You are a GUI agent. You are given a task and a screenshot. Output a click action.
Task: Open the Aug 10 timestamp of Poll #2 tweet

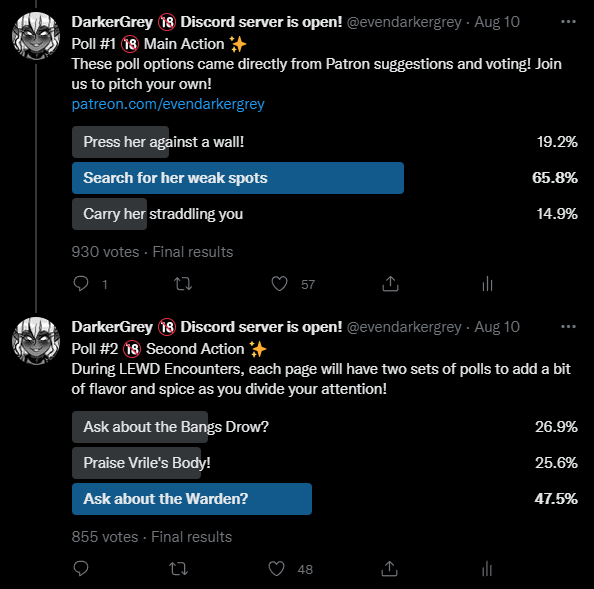pyautogui.click(x=497, y=327)
